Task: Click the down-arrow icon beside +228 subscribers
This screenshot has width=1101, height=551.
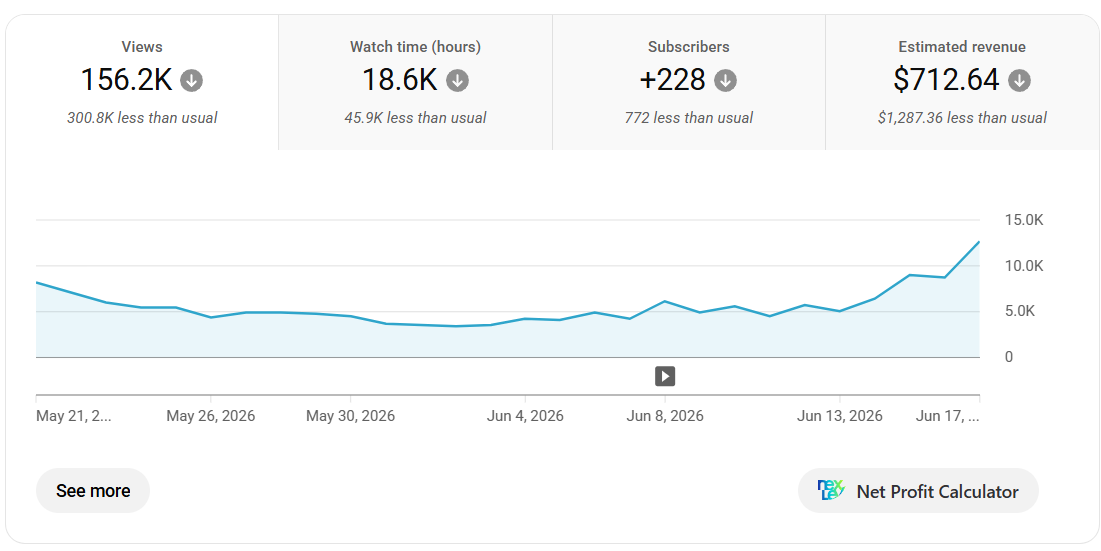Action: (725, 81)
